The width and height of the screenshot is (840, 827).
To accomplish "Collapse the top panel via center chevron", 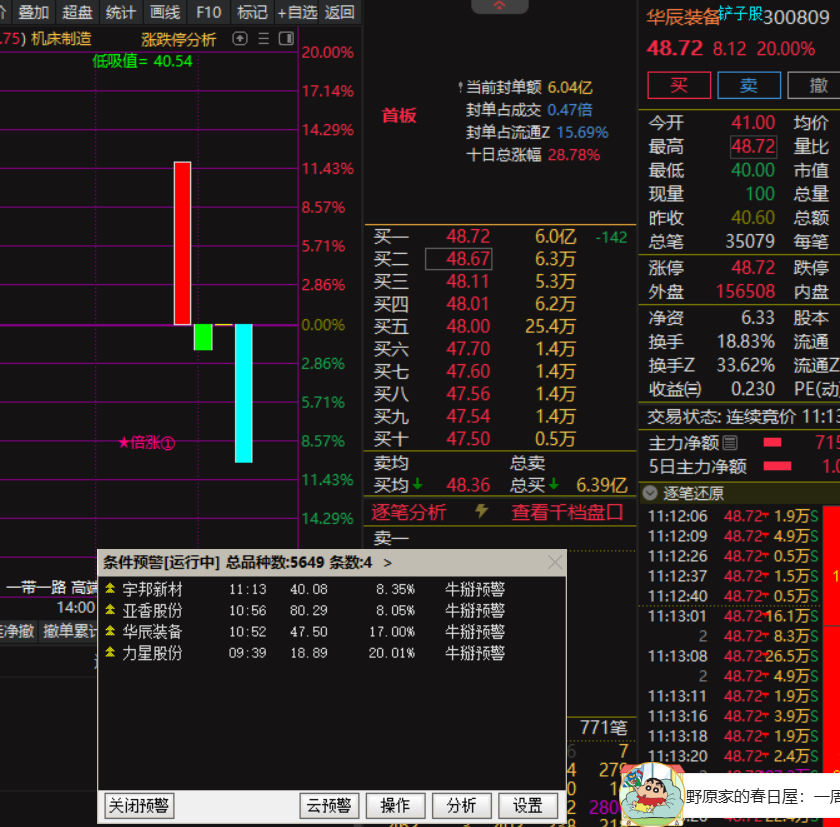I will [x=499, y=5].
